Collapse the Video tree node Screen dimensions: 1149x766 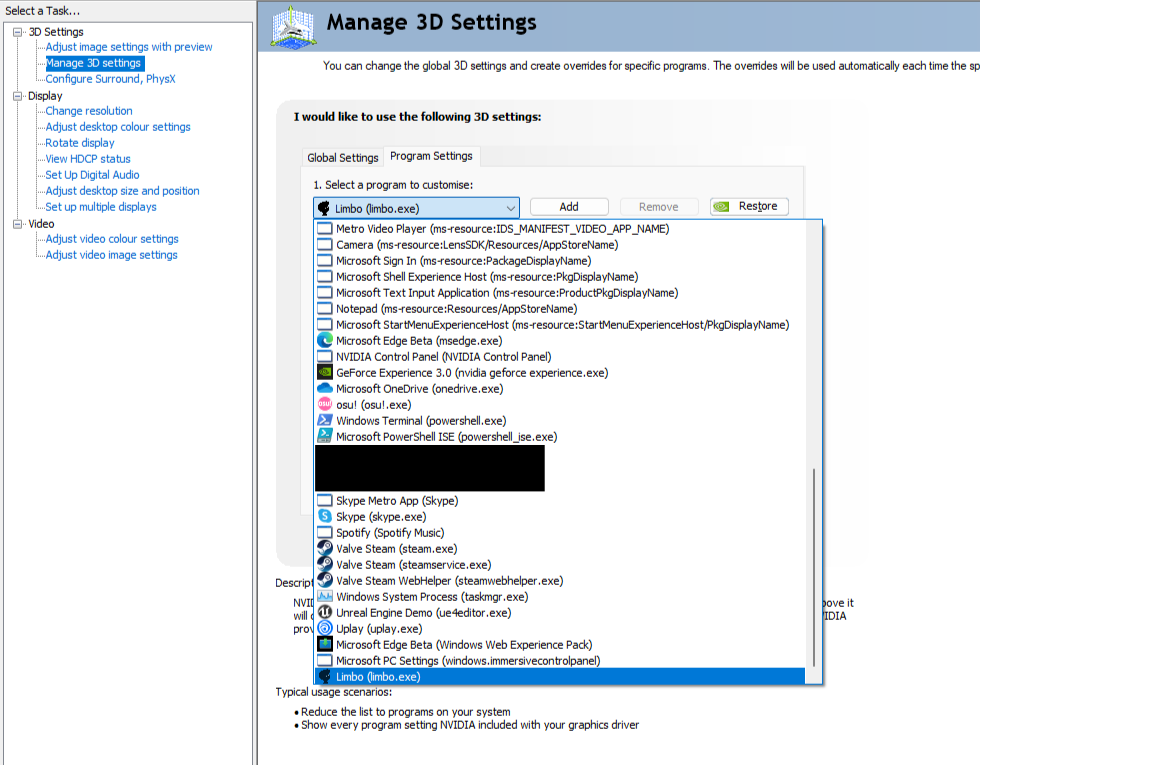click(18, 224)
